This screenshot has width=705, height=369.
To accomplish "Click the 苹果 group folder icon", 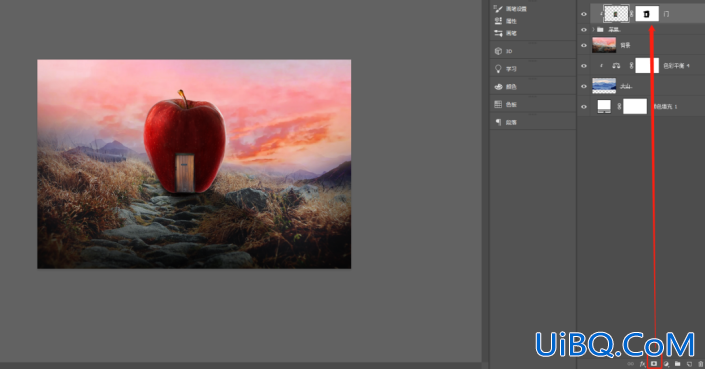I will click(600, 30).
